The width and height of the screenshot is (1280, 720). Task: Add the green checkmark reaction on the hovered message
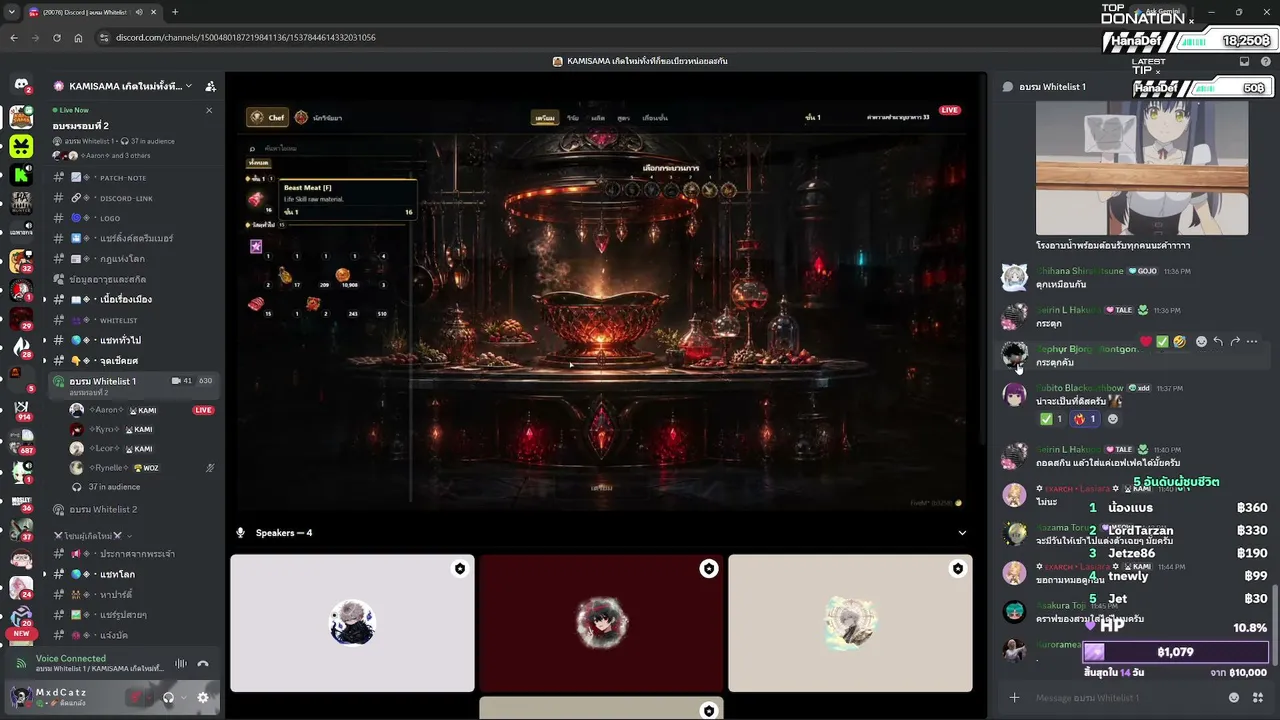click(1163, 342)
